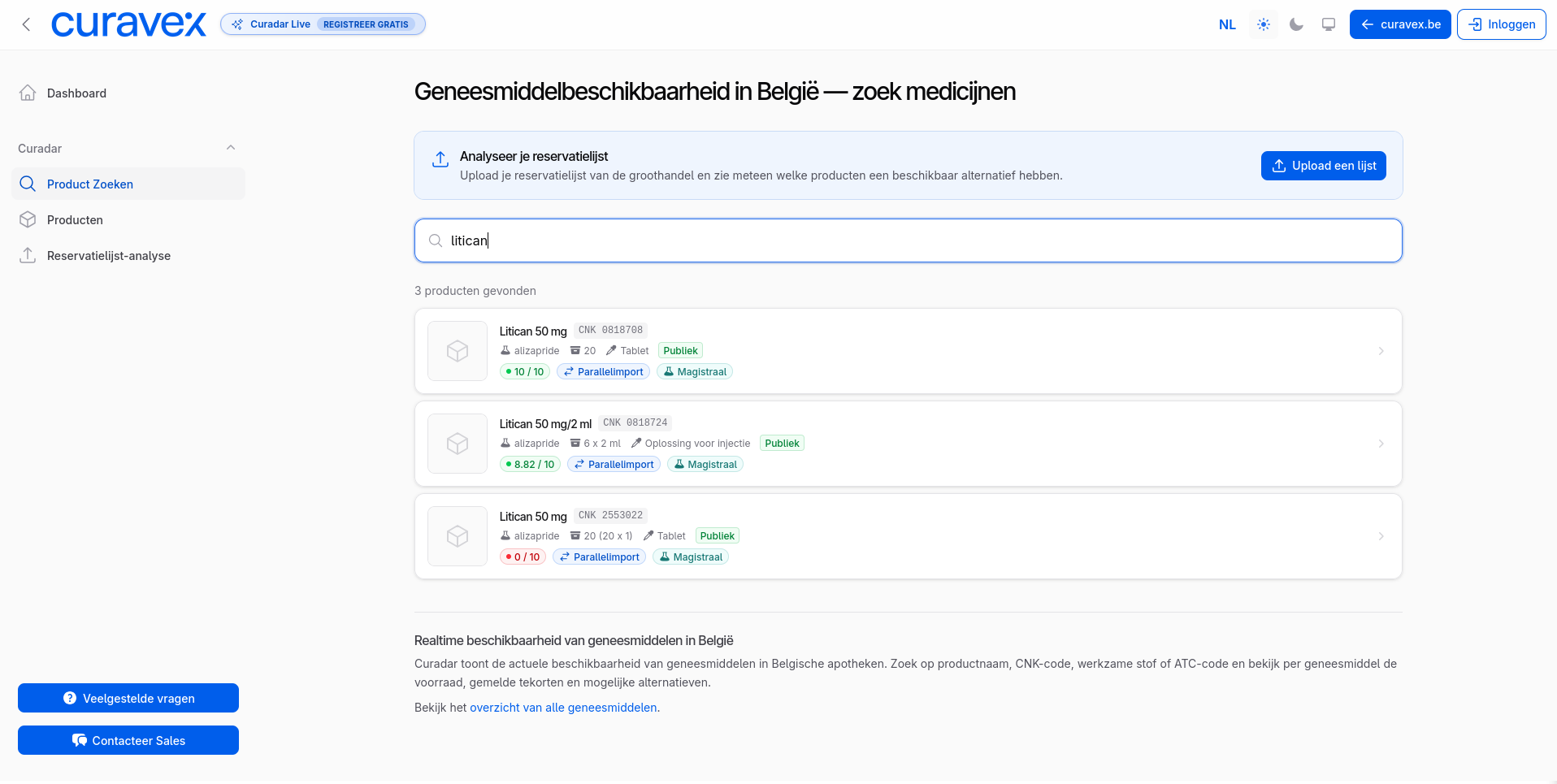The height and width of the screenshot is (784, 1557).
Task: Click CNK 0818708 code label
Action: click(x=610, y=331)
